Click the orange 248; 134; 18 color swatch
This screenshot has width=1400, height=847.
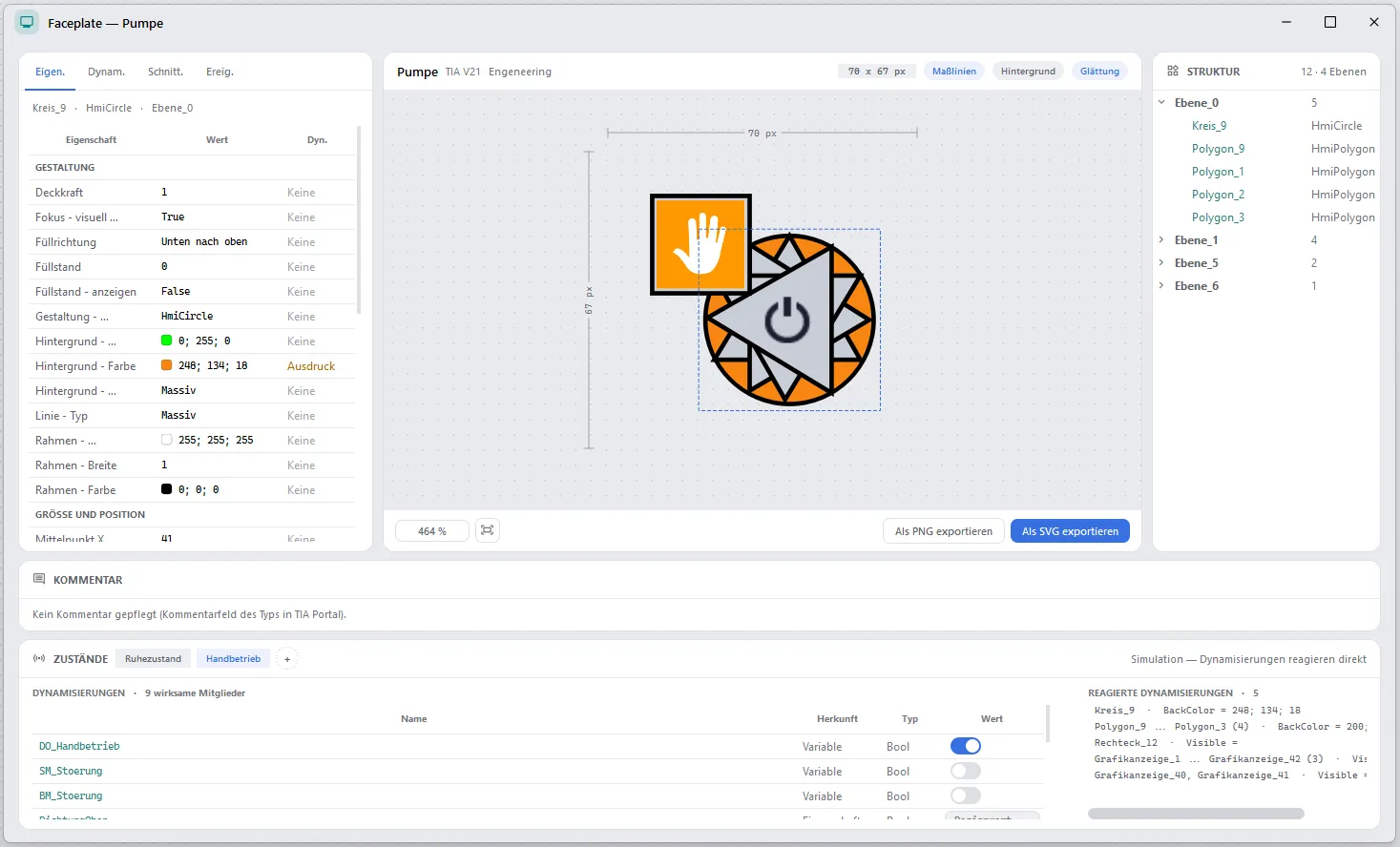[167, 365]
